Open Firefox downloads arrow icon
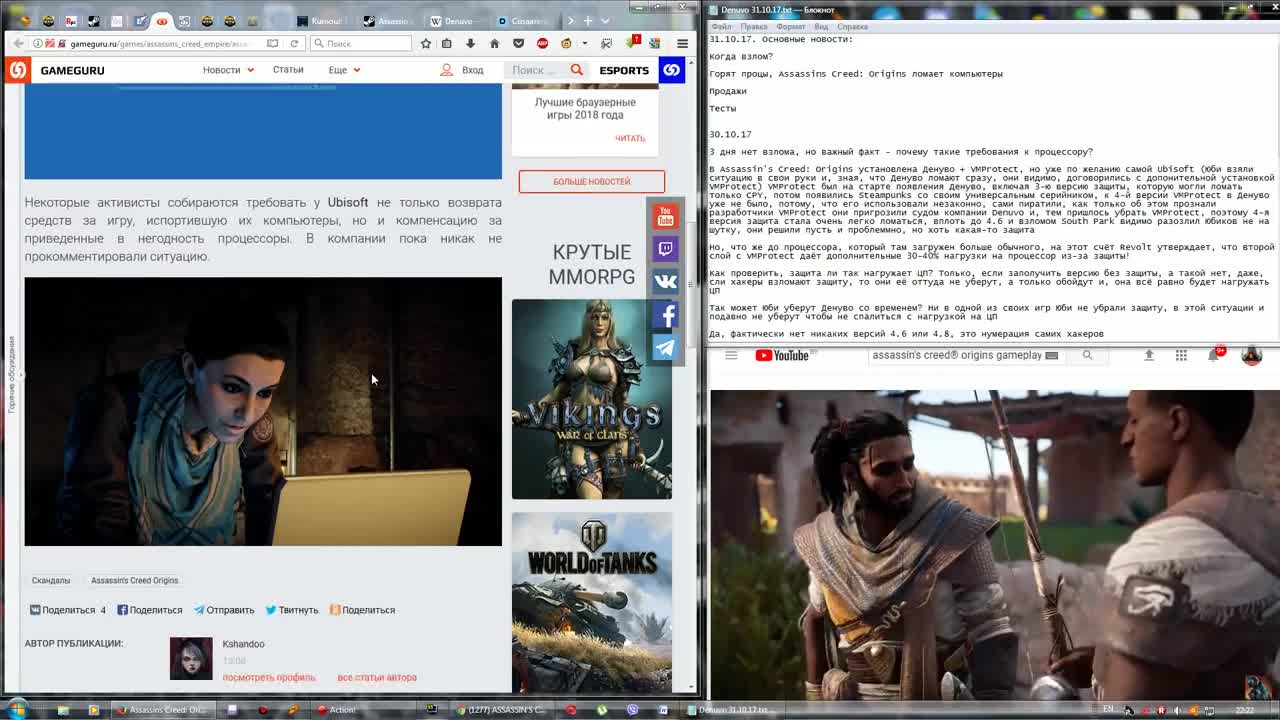 [470, 44]
